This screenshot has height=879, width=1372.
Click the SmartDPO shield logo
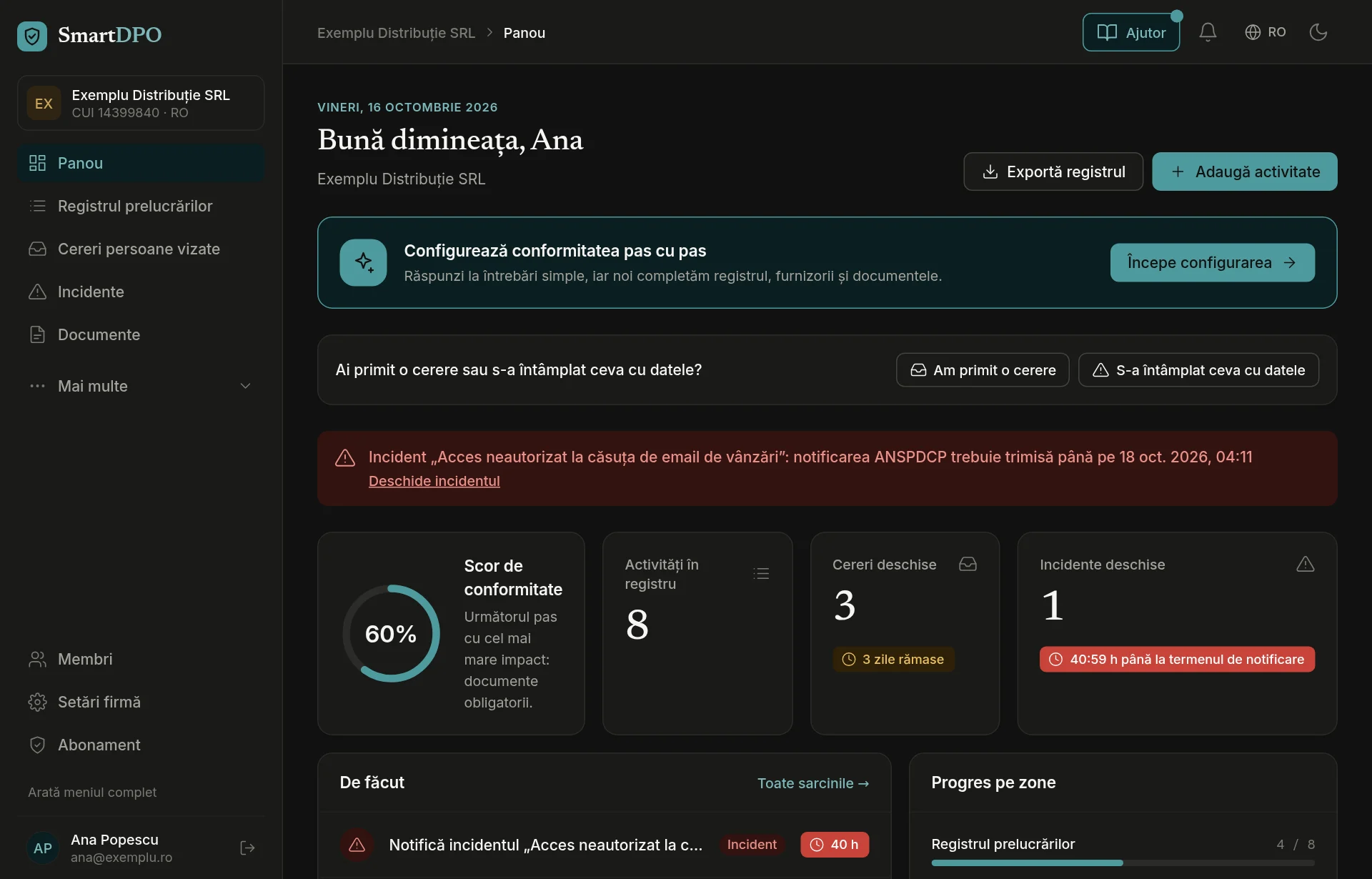(32, 36)
